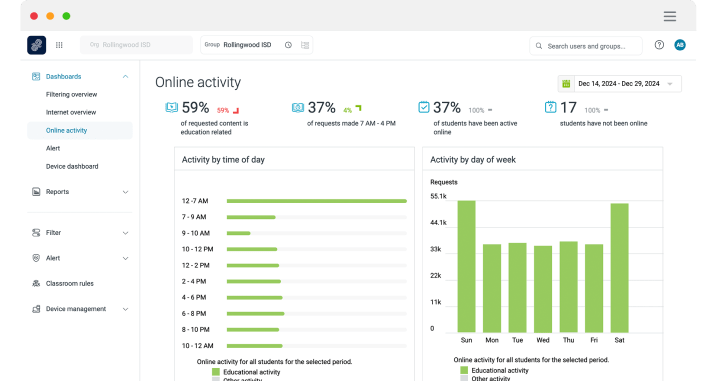Open Internet overview in sidebar
The width and height of the screenshot is (717, 381).
(71, 112)
